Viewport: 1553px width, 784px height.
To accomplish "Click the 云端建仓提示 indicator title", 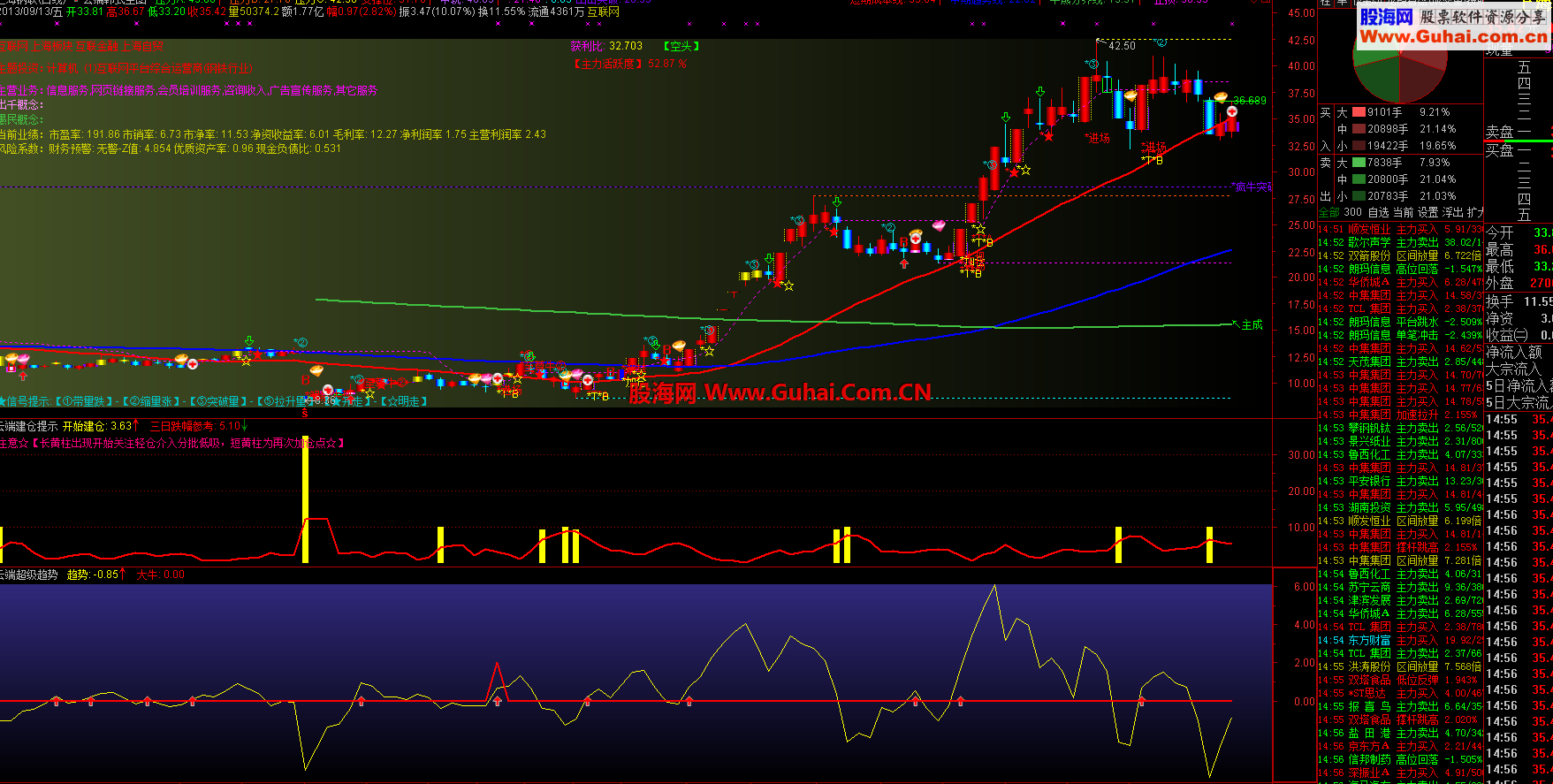I will [x=28, y=426].
